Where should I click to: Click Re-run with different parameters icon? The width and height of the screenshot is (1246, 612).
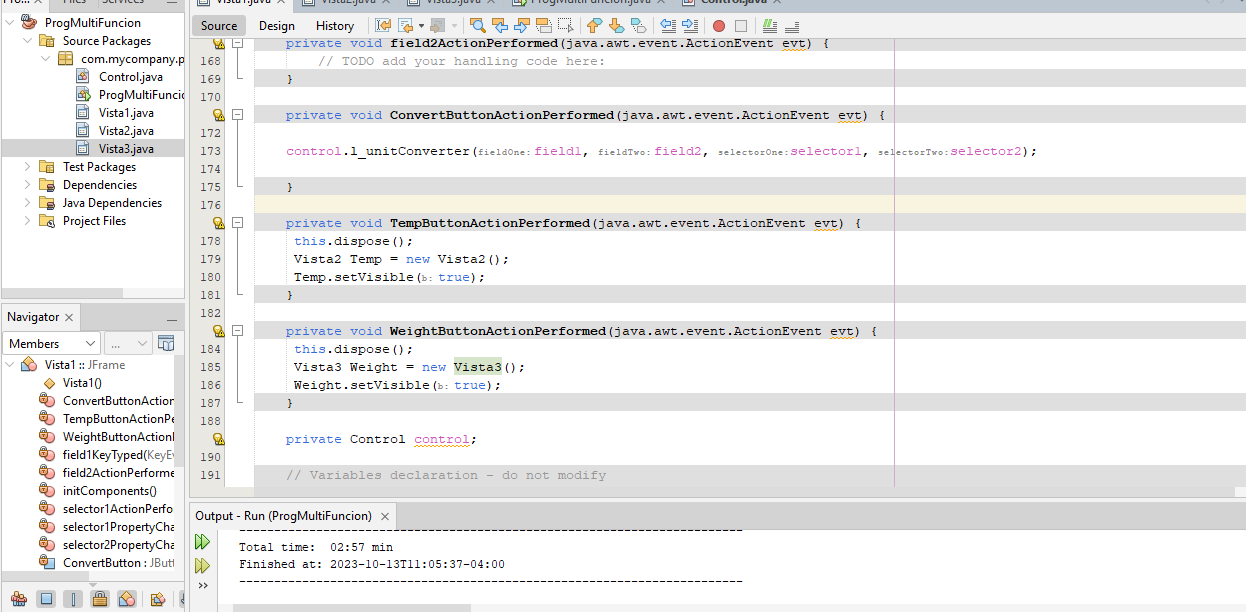point(203,565)
